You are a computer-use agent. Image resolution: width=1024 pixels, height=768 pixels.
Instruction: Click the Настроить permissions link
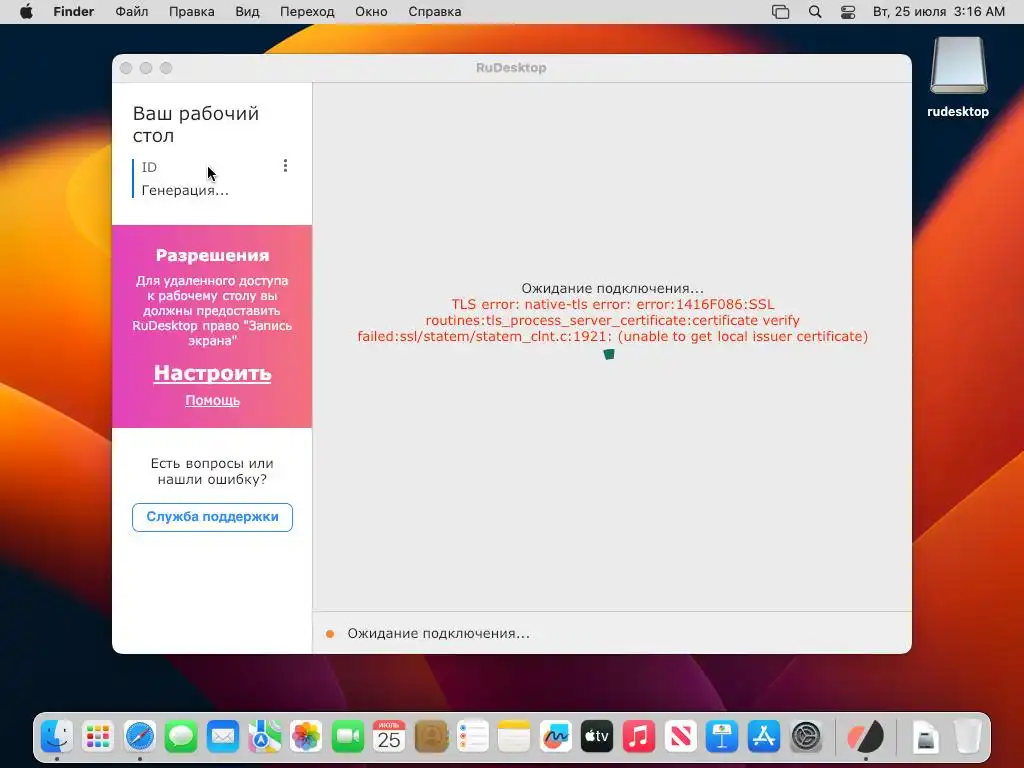212,373
